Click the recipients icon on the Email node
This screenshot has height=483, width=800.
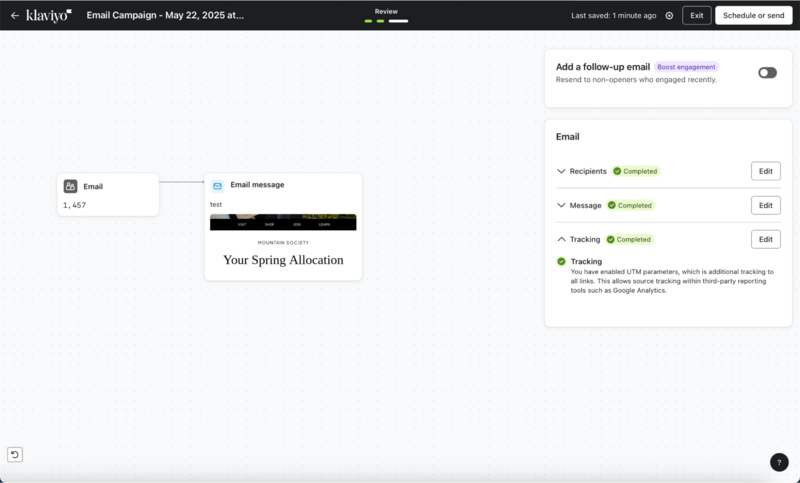(x=70, y=186)
